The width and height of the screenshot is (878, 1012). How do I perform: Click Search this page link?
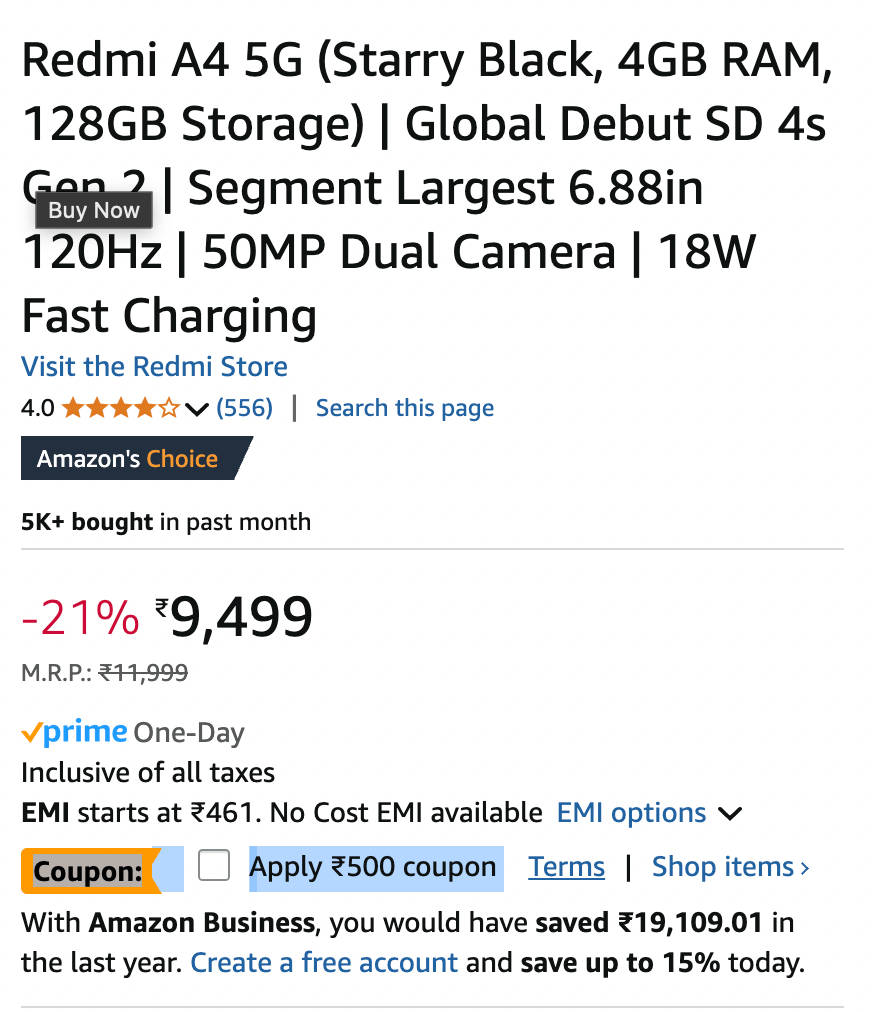pos(404,408)
